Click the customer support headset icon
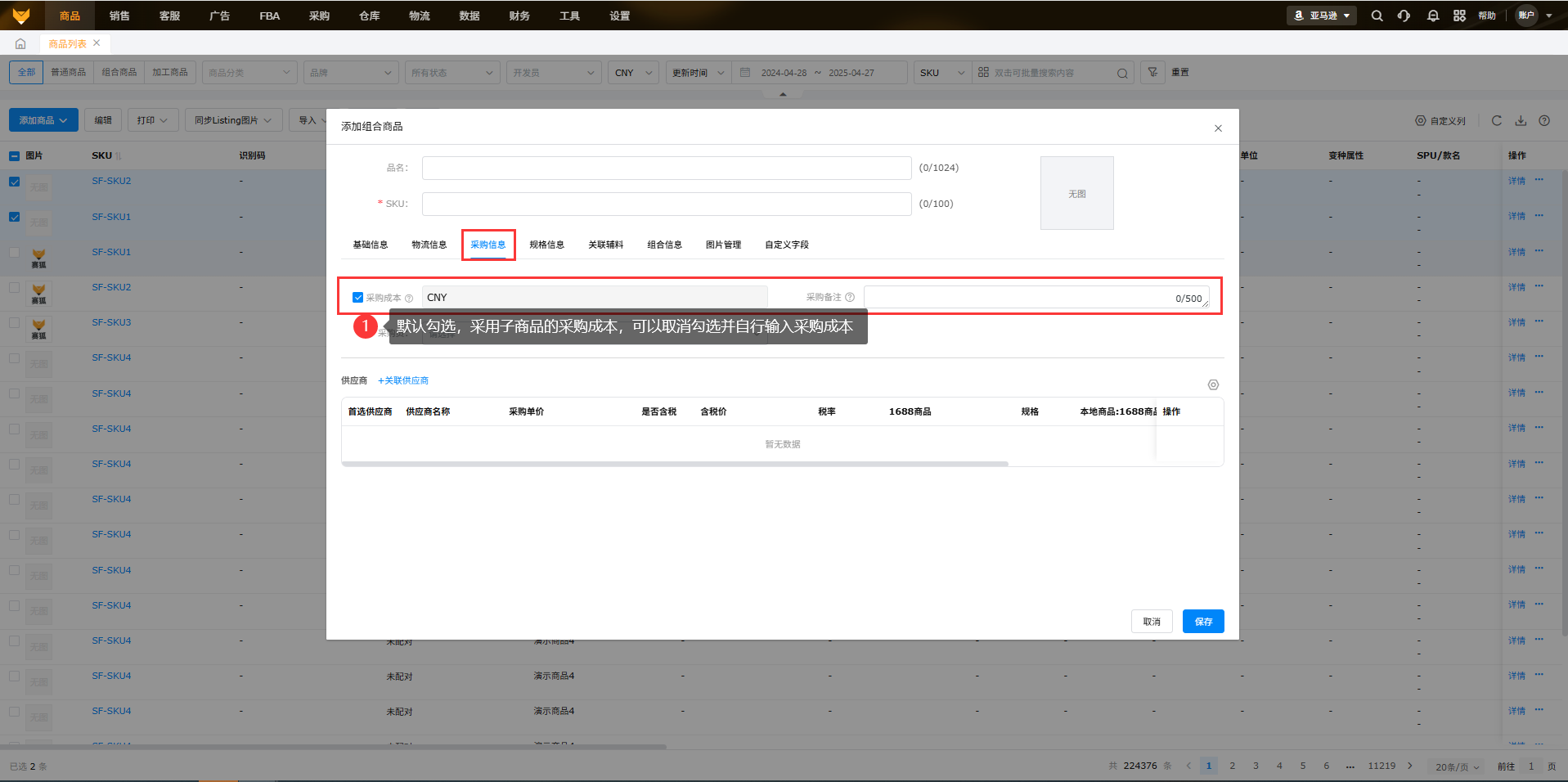1568x782 pixels. pos(1404,16)
